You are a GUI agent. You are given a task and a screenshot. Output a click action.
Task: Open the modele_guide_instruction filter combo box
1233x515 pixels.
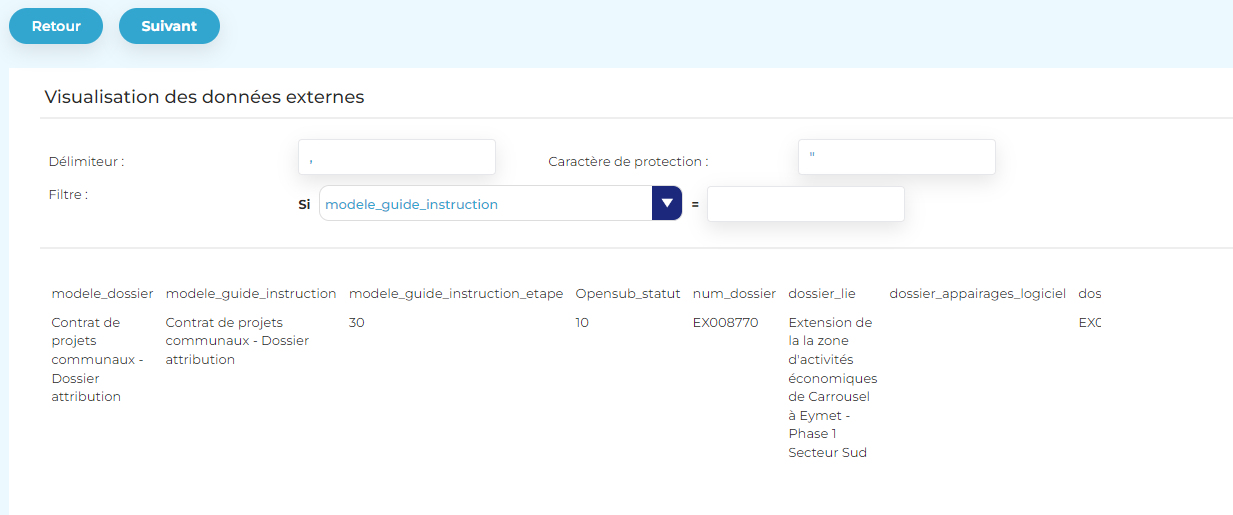[485, 204]
